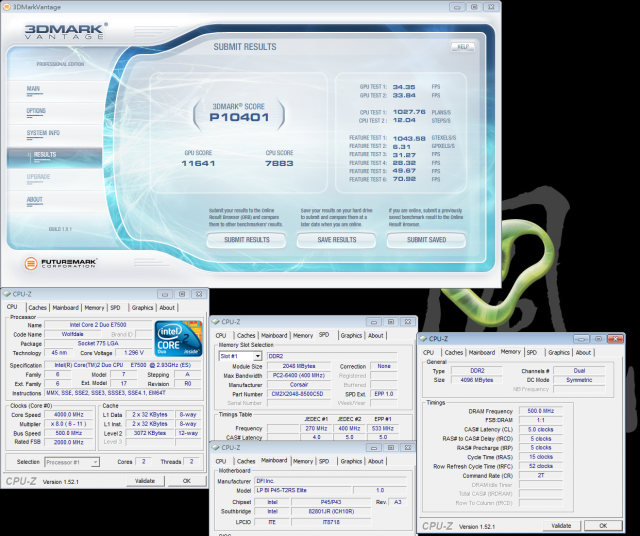Open UPGRADE in 3DMark sidebar
Screen dimensions: 640x536
[x=38, y=177]
